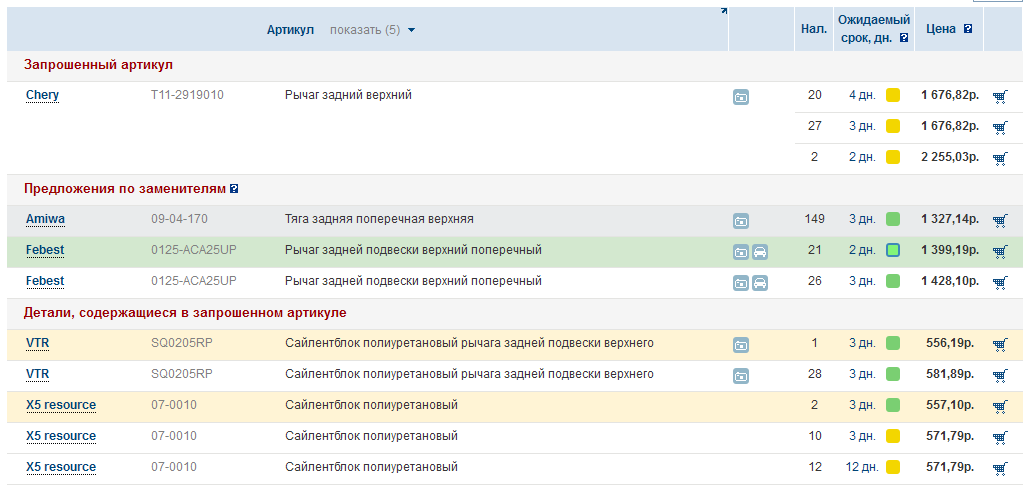Select SQ0205RP in row priced 581,89р.
Viewport: 1026px width, 489px height.
[182, 374]
